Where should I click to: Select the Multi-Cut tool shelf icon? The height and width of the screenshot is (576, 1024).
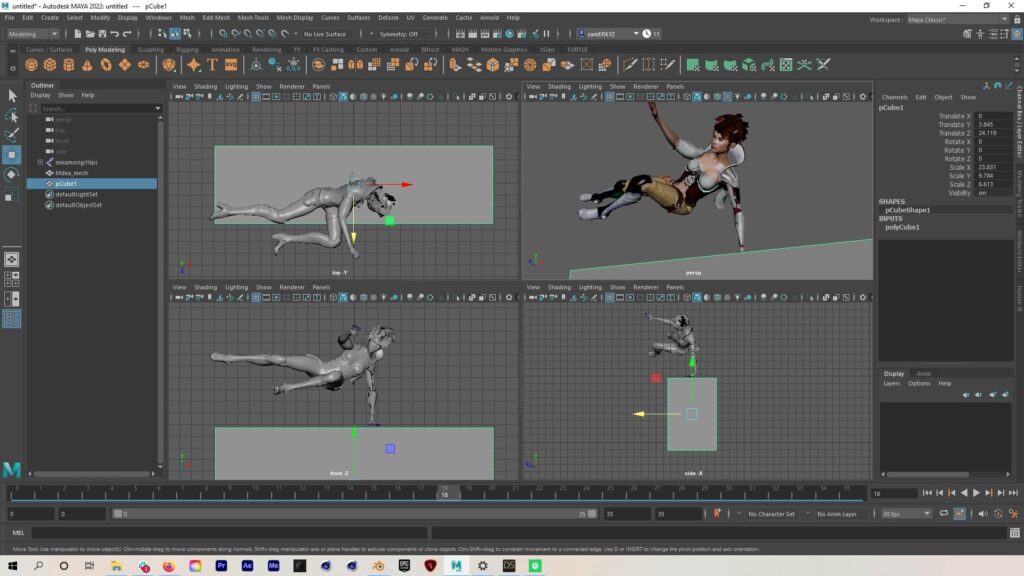point(630,65)
